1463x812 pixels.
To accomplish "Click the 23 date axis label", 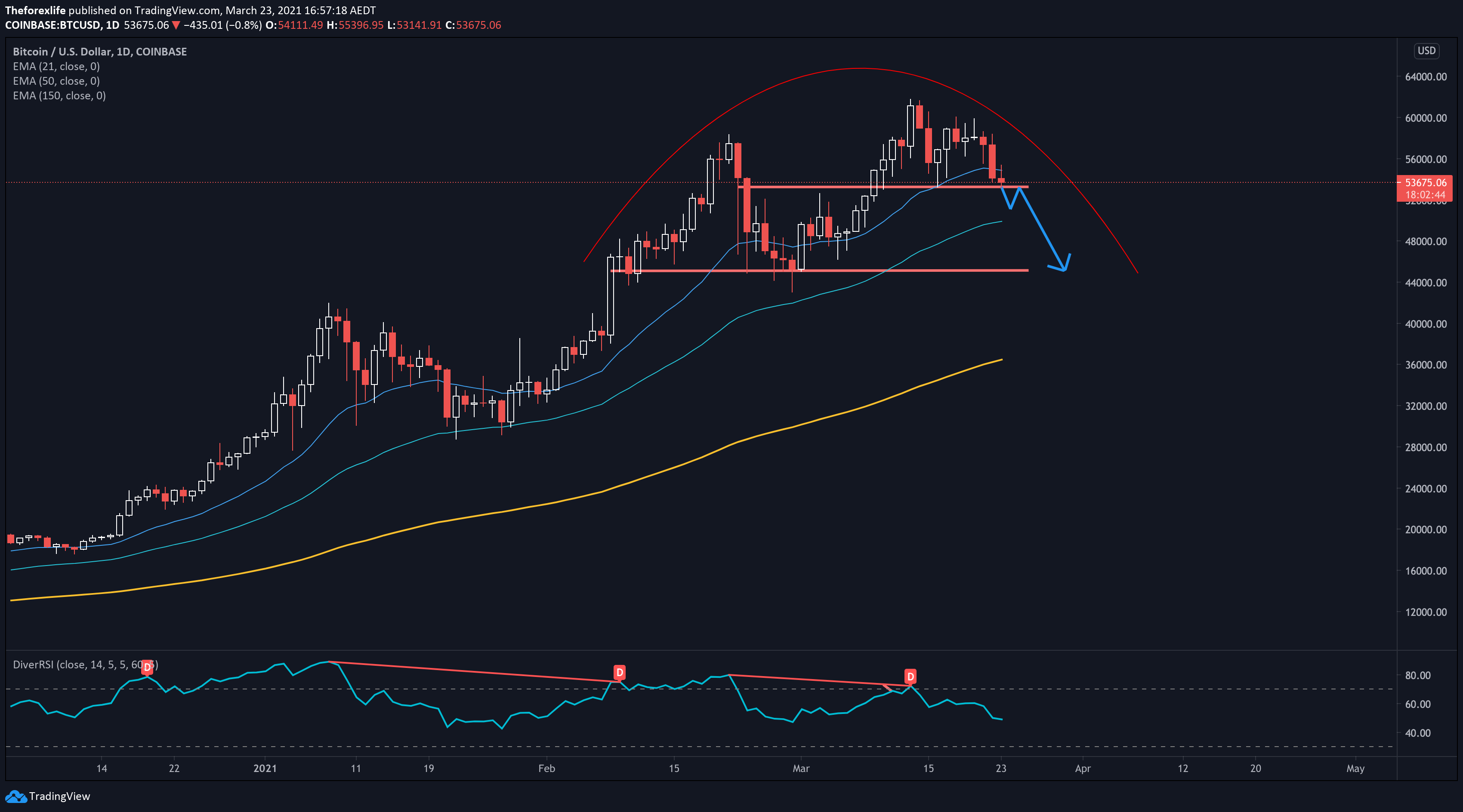I will tap(1001, 769).
